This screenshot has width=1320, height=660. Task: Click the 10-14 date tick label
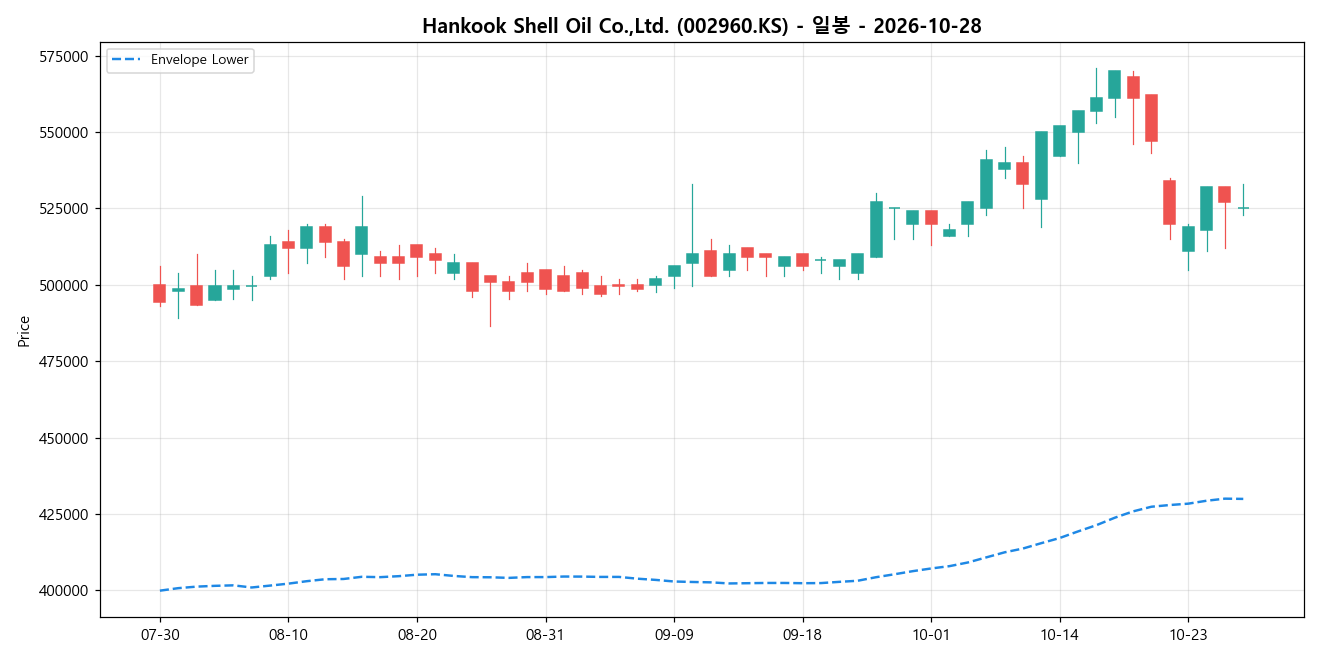(1060, 634)
